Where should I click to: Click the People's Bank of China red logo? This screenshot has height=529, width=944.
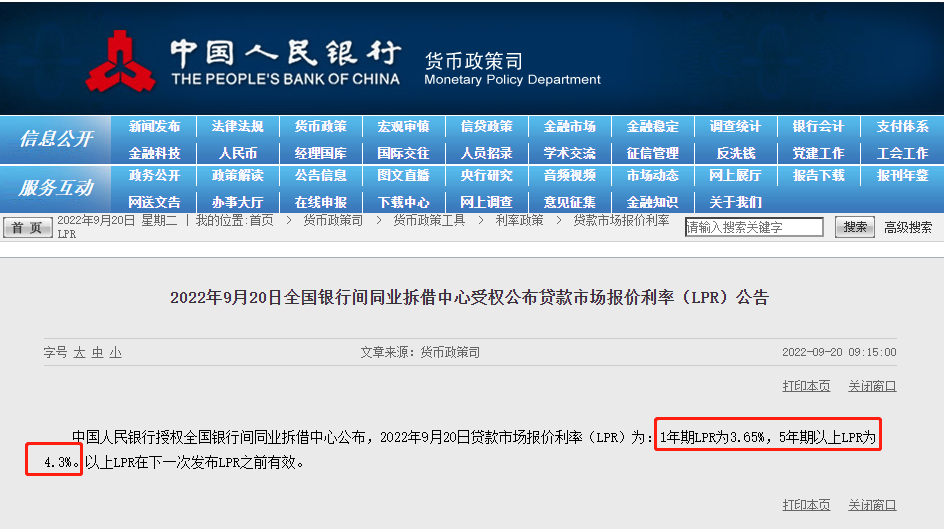point(120,61)
